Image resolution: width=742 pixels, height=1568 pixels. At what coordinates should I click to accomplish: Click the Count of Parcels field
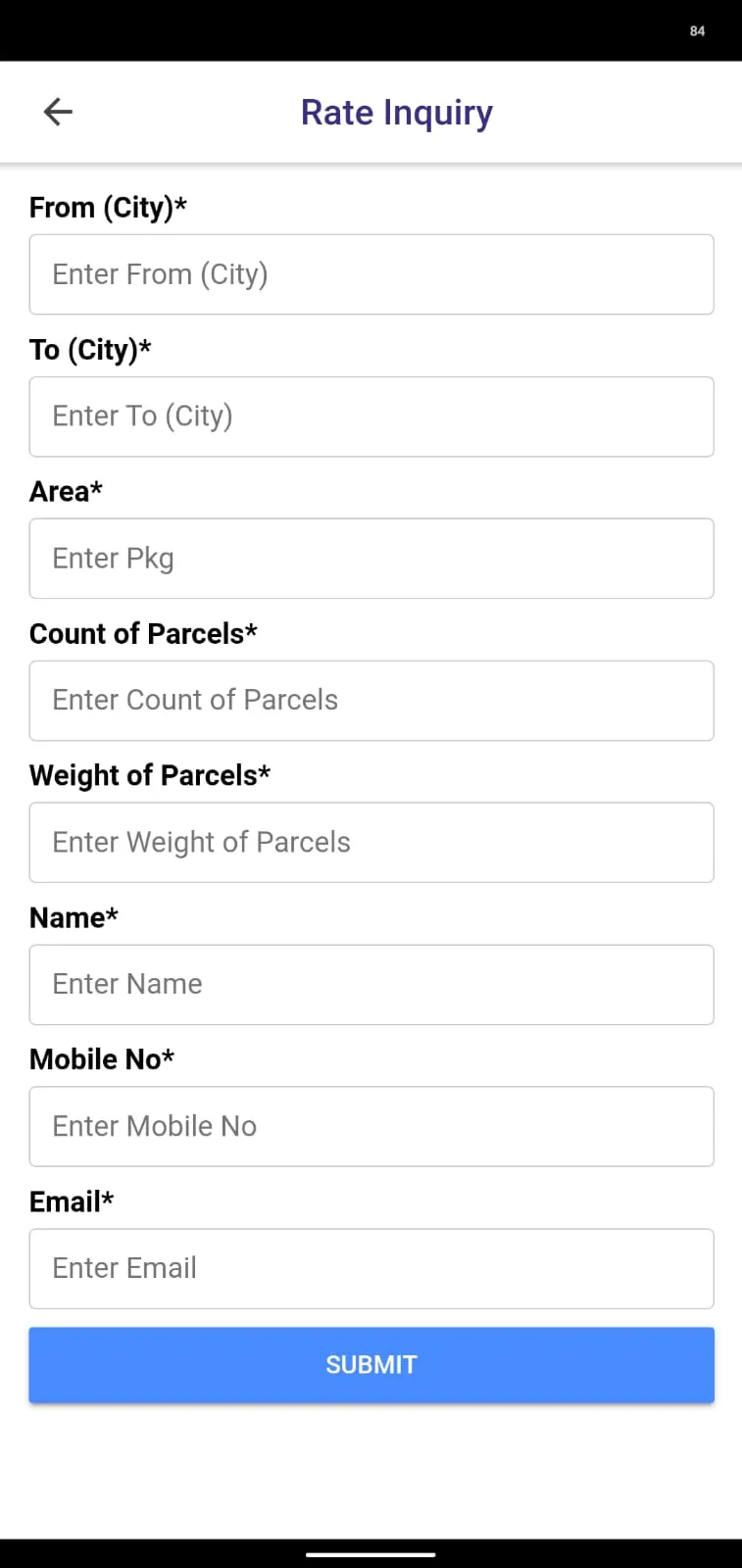(x=371, y=701)
